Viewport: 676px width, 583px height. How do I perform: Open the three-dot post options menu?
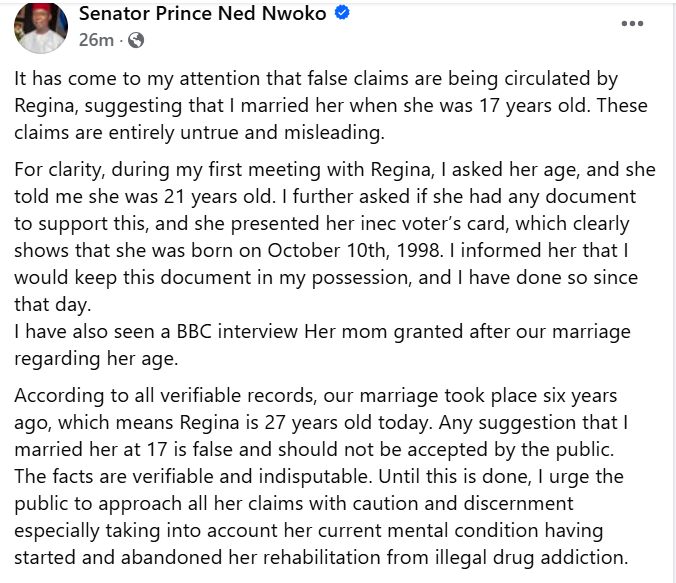pyautogui.click(x=632, y=23)
